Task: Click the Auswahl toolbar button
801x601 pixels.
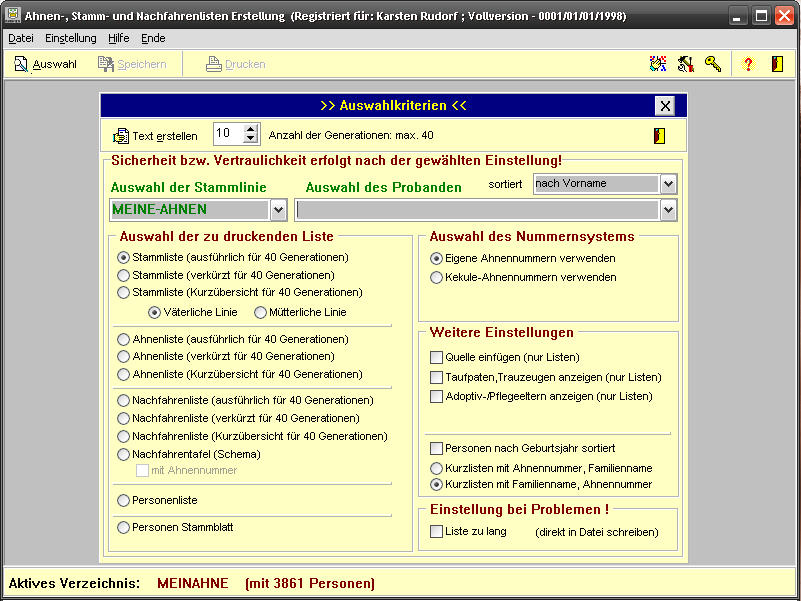Action: pyautogui.click(x=45, y=64)
